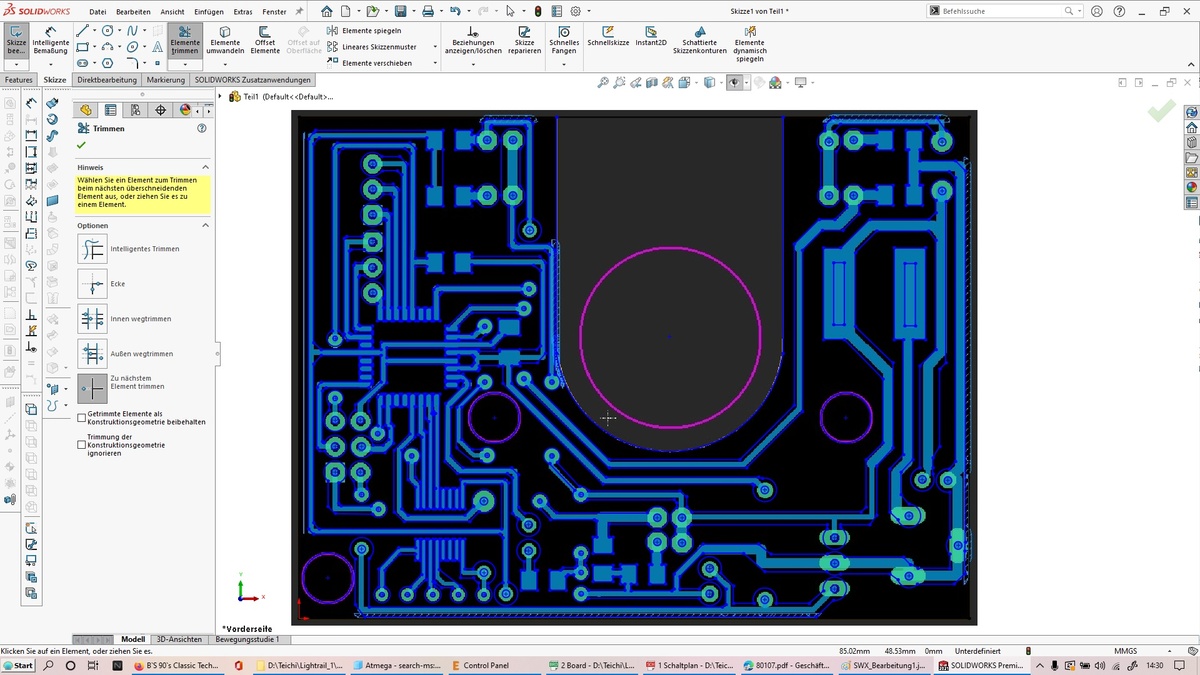Open the Extras menu
This screenshot has height=675, width=1200.
(x=243, y=12)
